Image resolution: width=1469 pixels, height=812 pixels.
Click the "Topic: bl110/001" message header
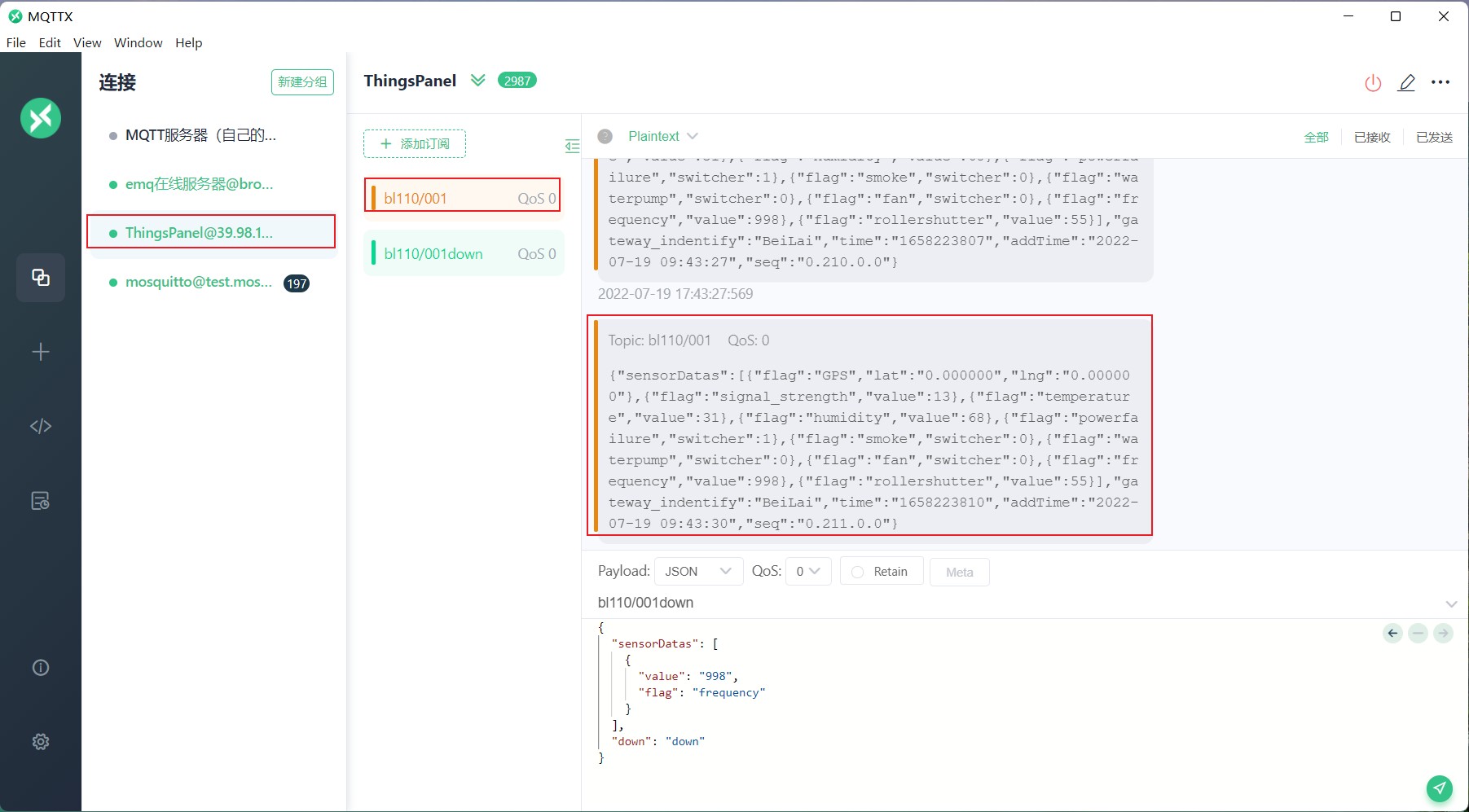pyautogui.click(x=659, y=340)
